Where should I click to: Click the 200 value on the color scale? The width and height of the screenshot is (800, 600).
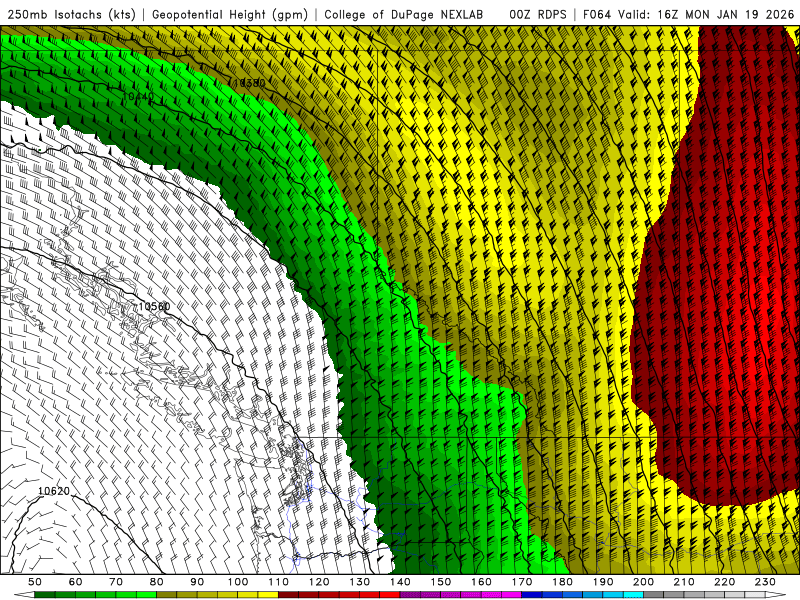(x=643, y=582)
